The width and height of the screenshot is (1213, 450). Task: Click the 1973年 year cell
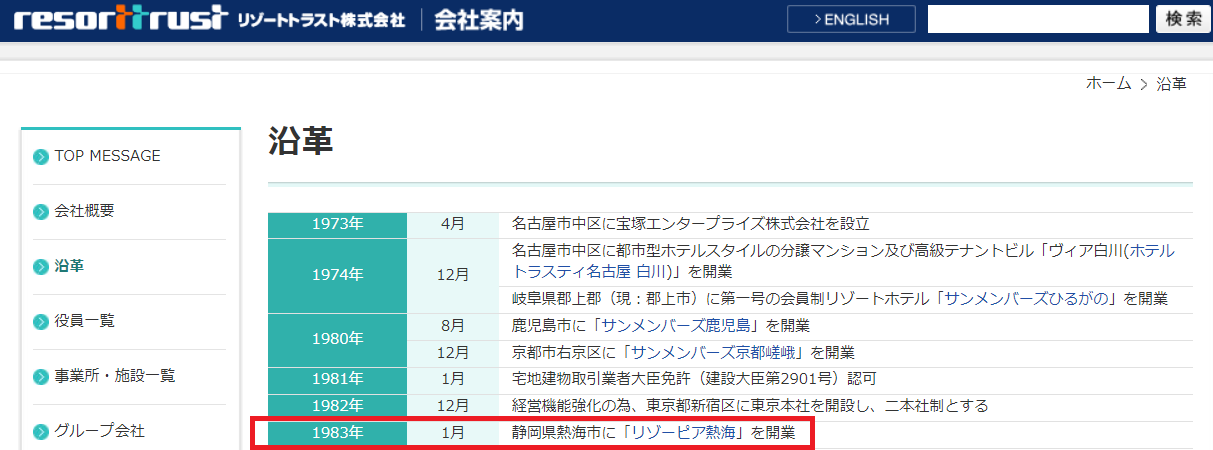[x=337, y=224]
